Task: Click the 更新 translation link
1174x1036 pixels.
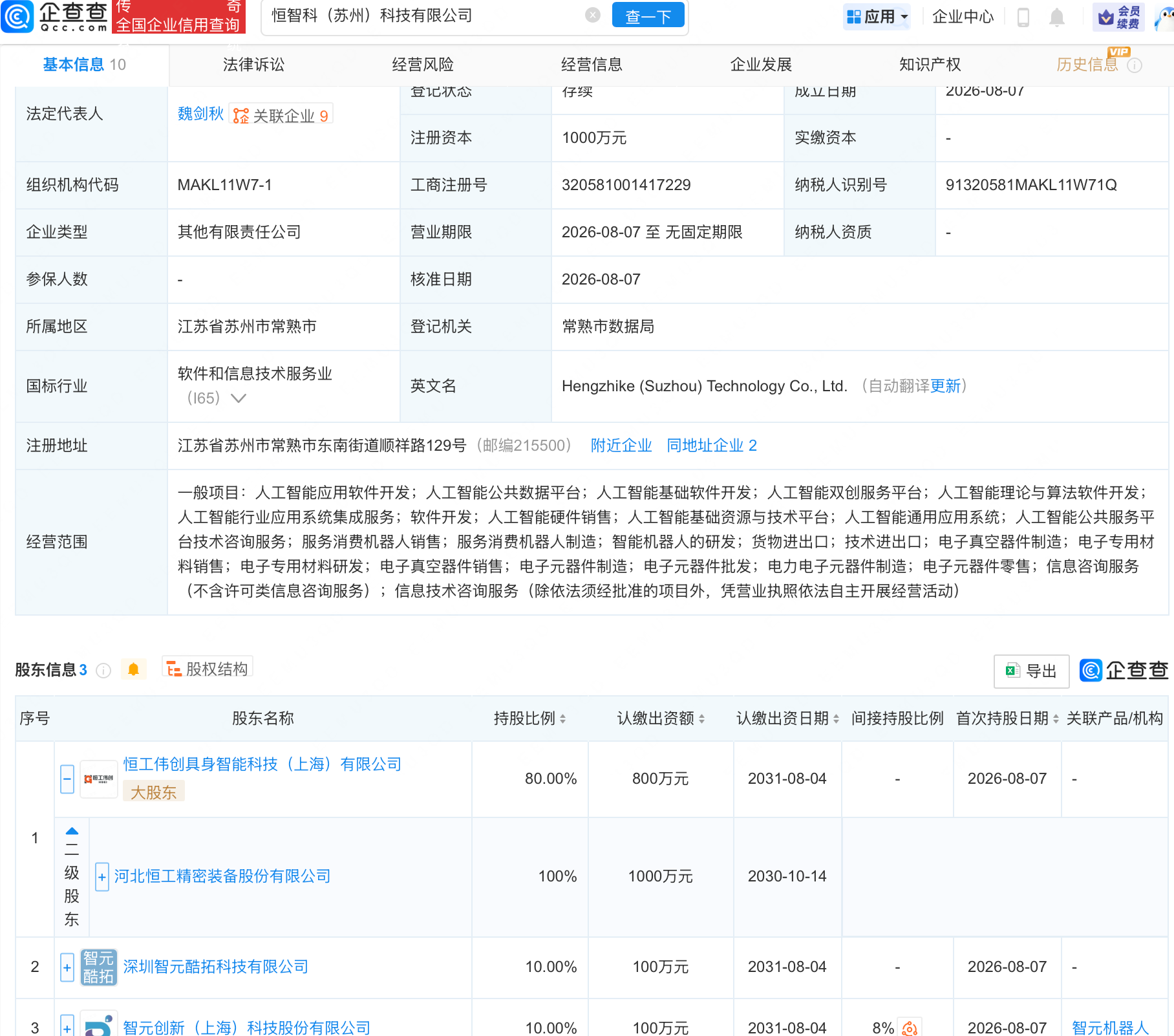Action: tap(946, 386)
